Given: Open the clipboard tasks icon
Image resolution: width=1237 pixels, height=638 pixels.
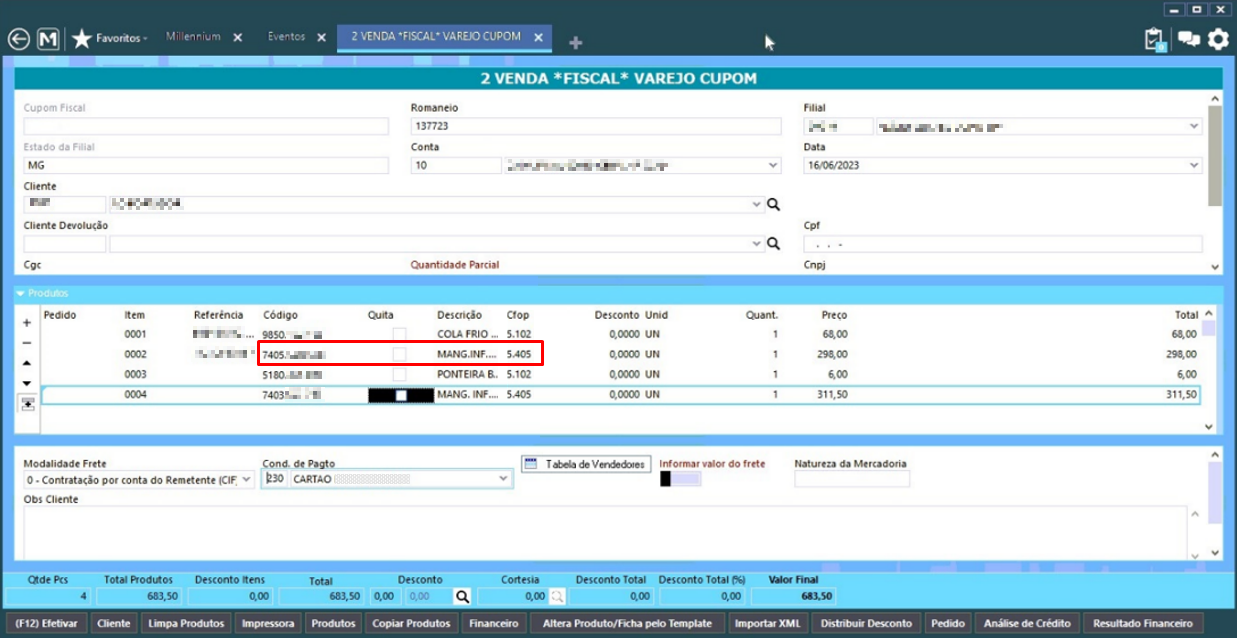Looking at the screenshot, I should pos(1155,39).
